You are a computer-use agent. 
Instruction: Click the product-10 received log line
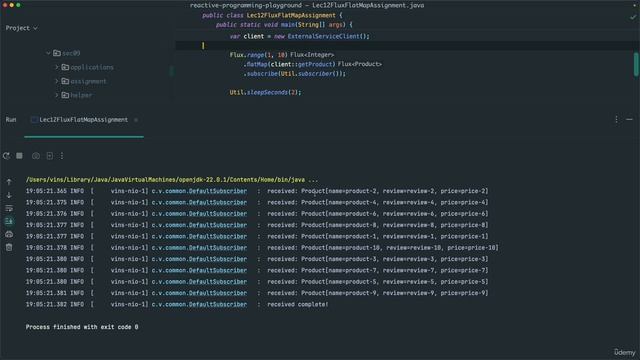[x=262, y=248]
